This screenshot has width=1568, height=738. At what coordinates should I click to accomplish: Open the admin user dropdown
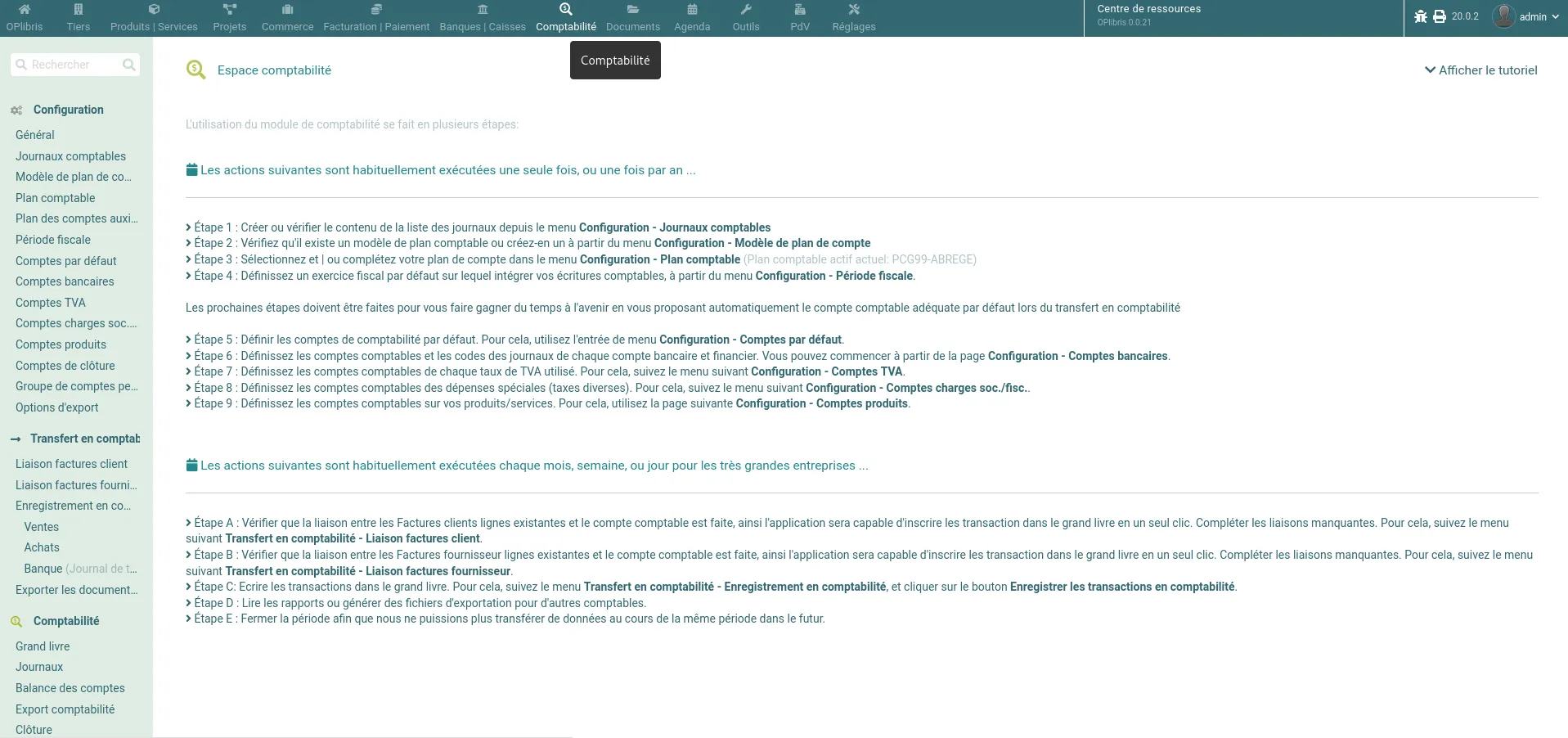(x=1539, y=16)
